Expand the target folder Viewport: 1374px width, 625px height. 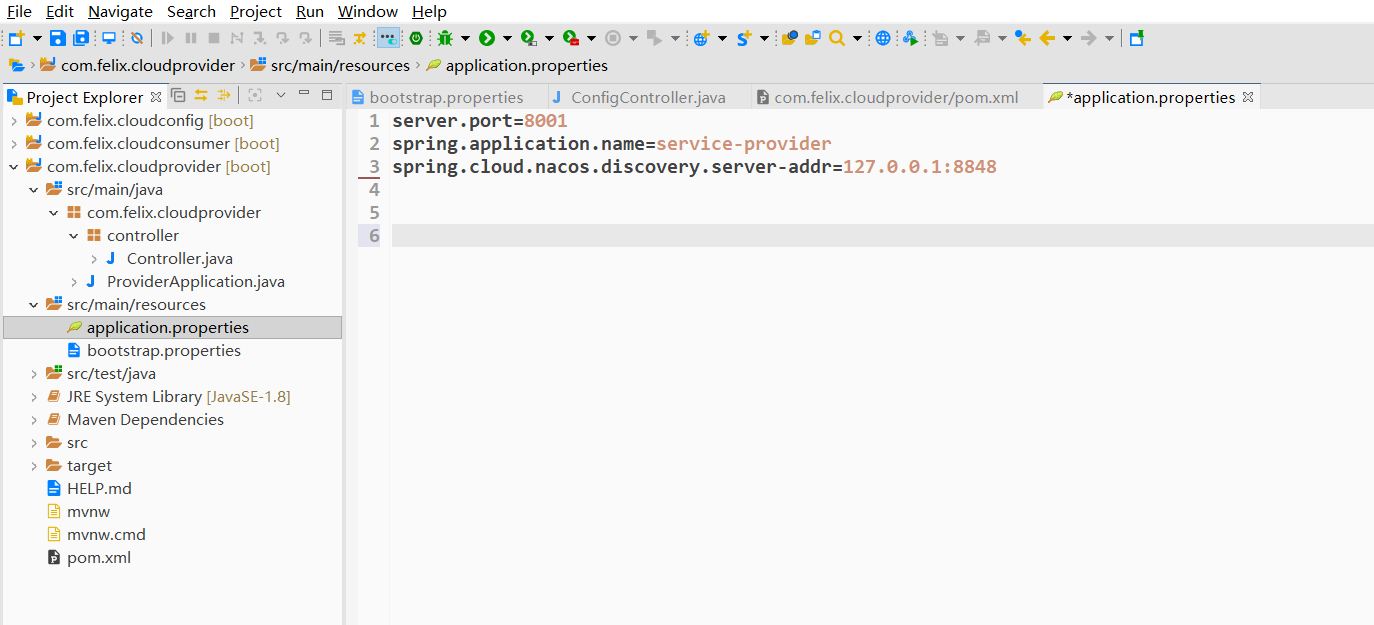point(33,466)
